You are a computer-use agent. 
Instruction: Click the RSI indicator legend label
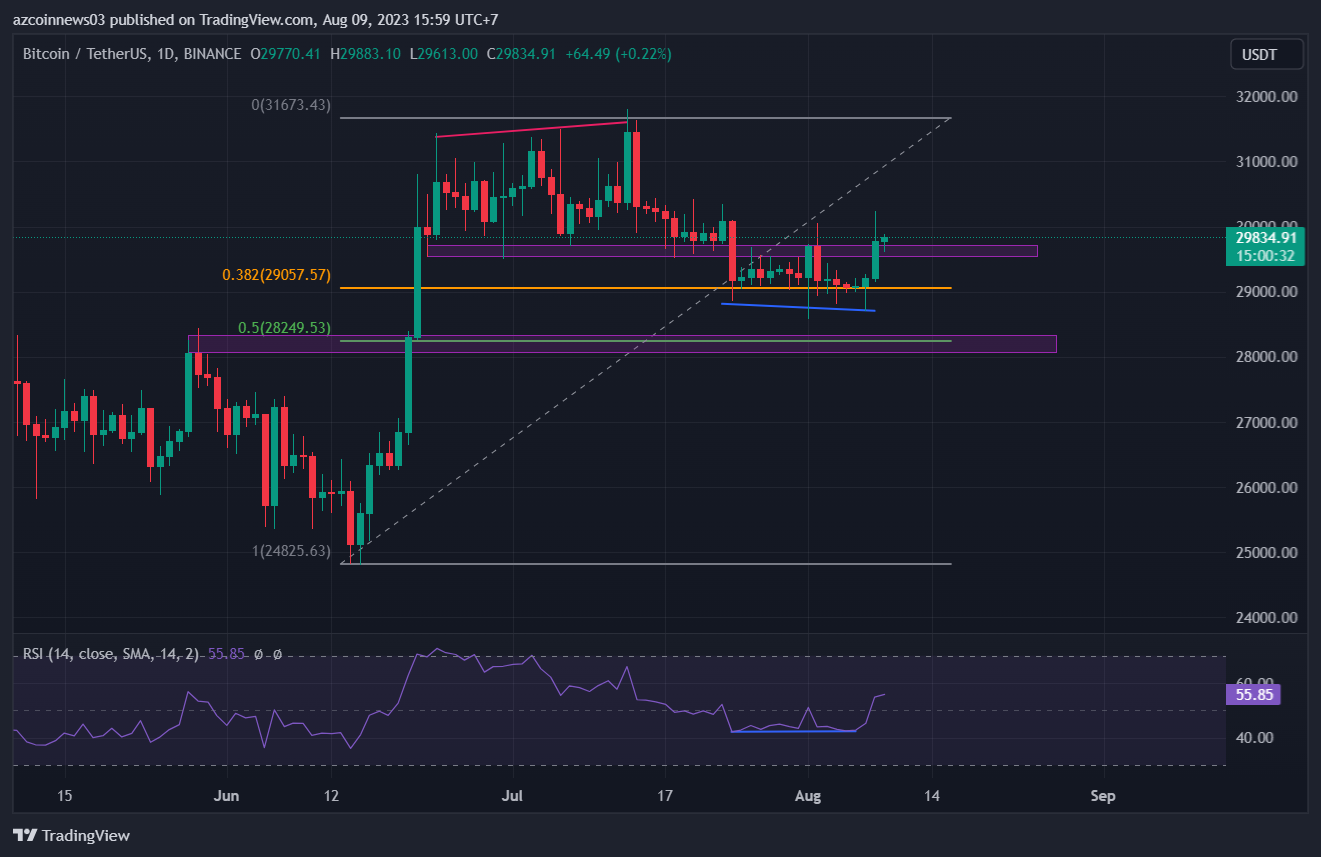[x=110, y=654]
